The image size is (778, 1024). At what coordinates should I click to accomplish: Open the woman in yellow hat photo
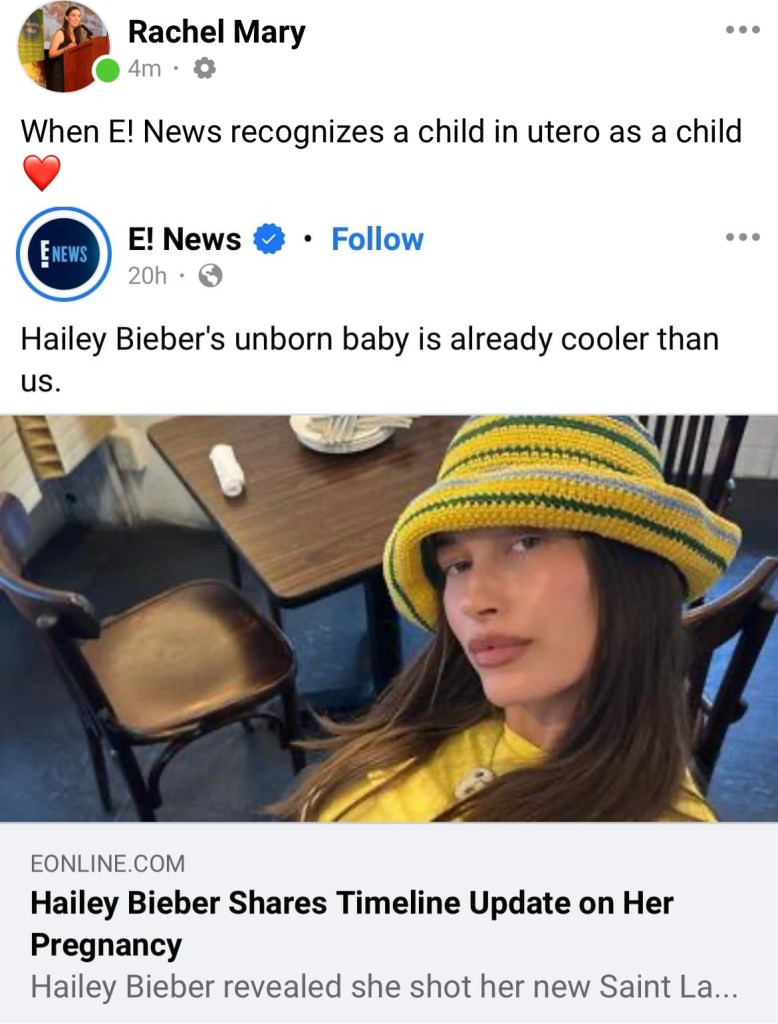[x=389, y=618]
